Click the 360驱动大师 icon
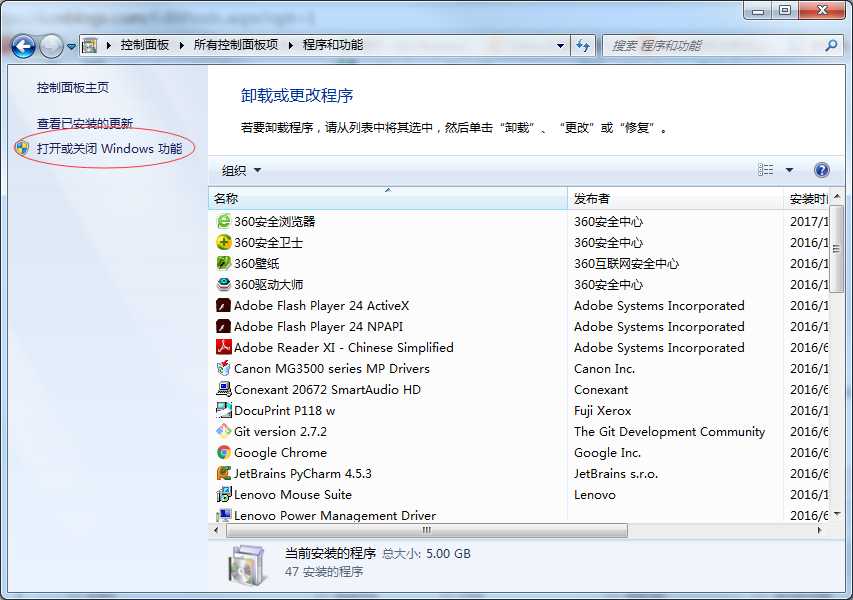This screenshot has width=853, height=600. [x=224, y=284]
